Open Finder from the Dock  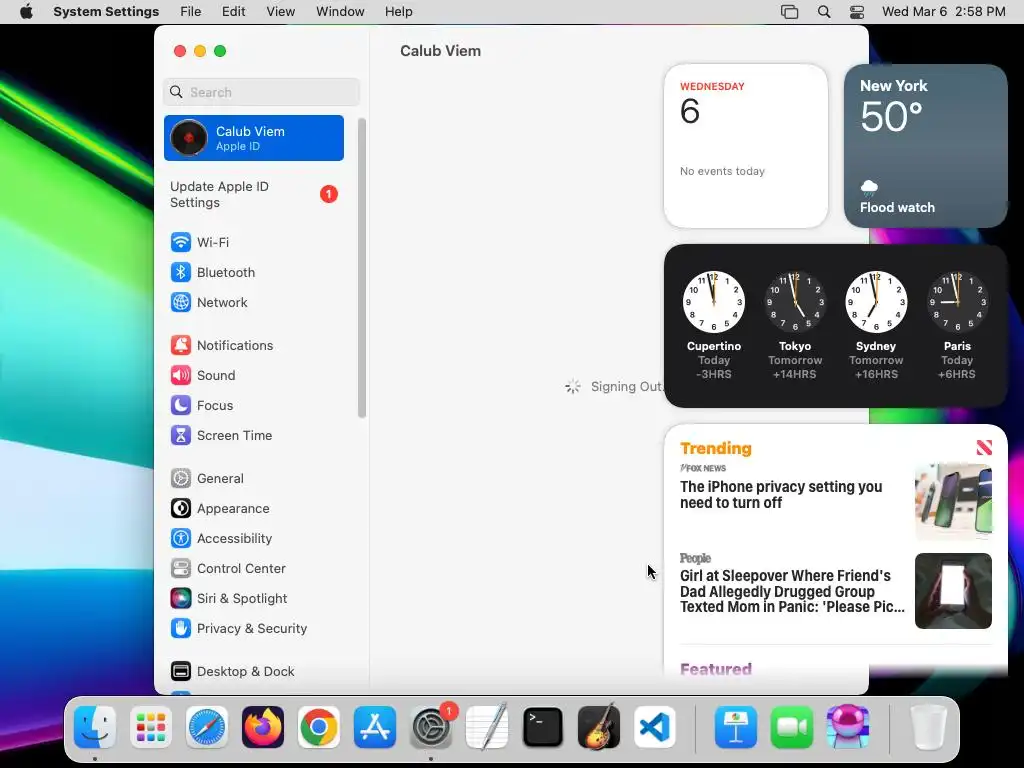[95, 727]
